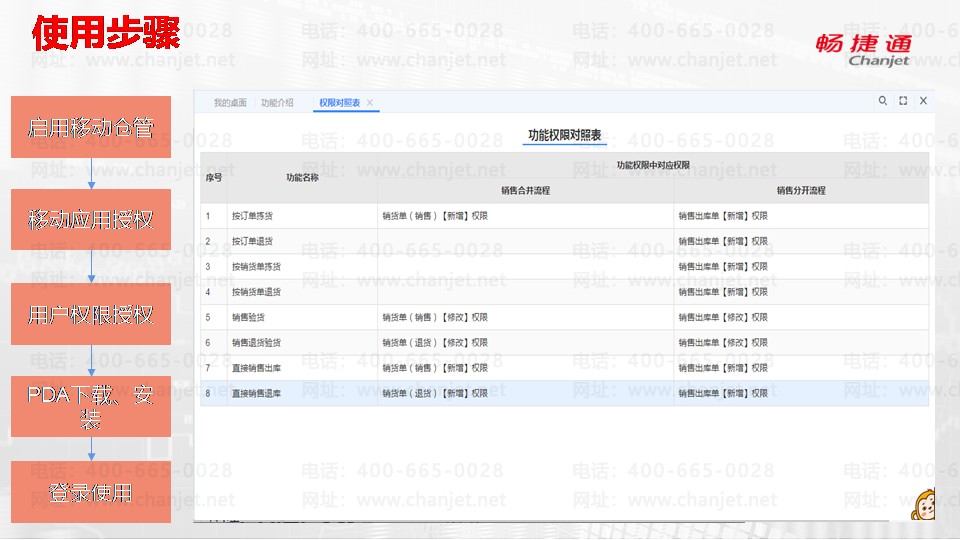
Task: Click 销货单（销售）【修改】权限 in row 5
Action: [435, 317]
